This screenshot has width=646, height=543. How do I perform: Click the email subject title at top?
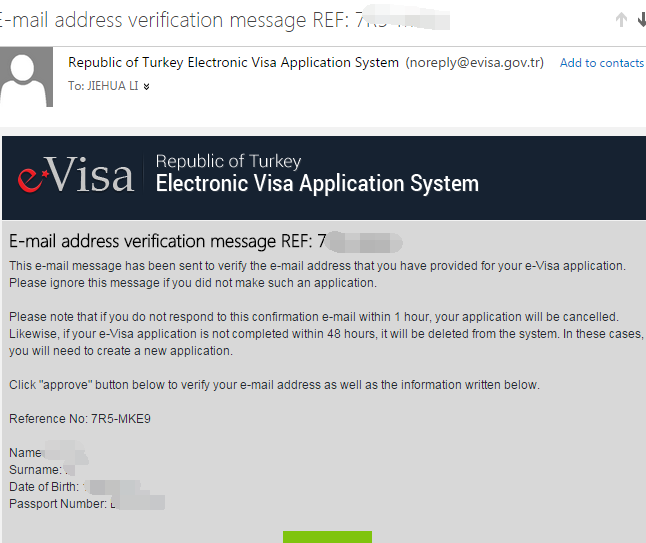coord(225,20)
